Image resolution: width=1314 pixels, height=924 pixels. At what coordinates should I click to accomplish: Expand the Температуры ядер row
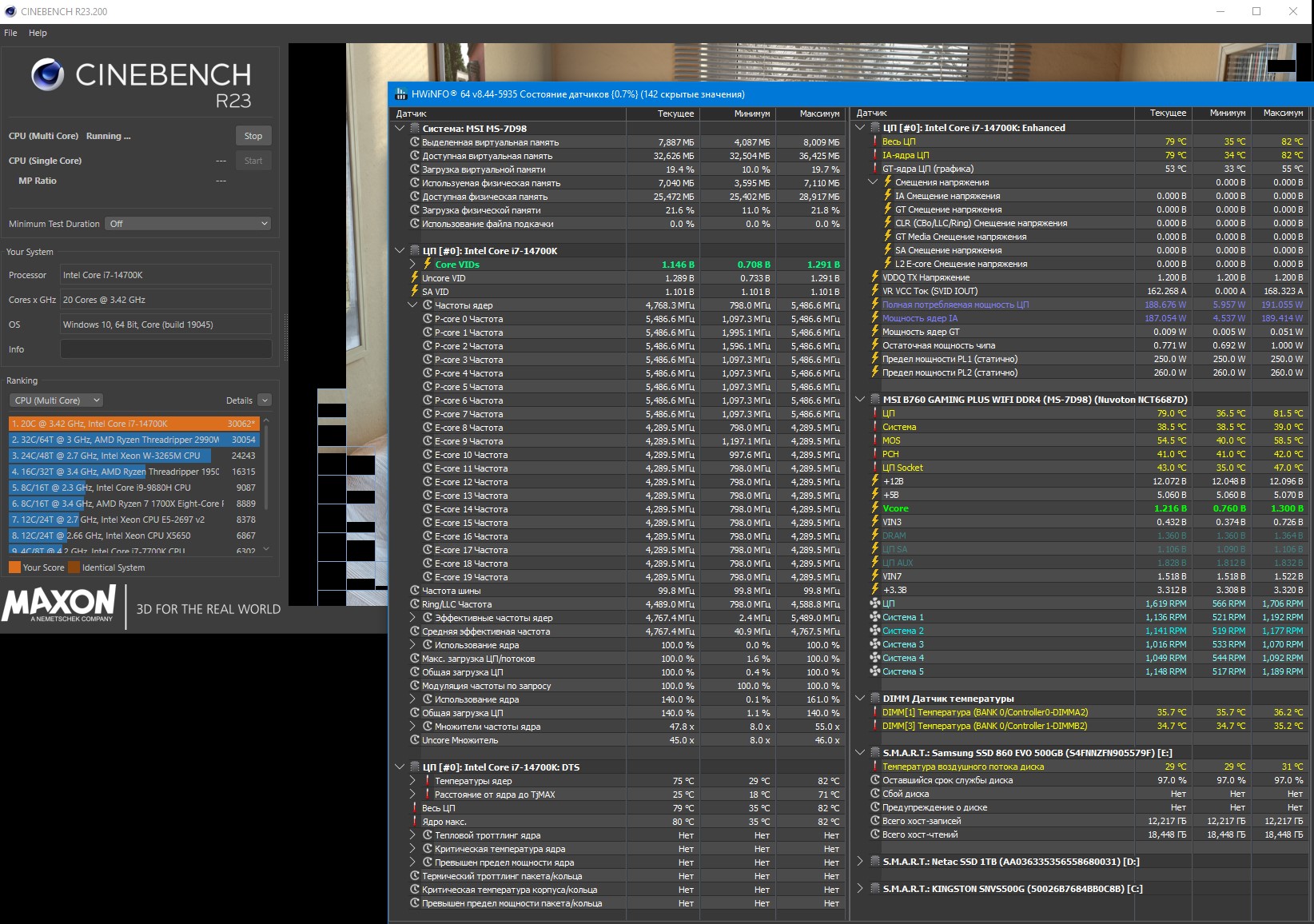coord(412,780)
